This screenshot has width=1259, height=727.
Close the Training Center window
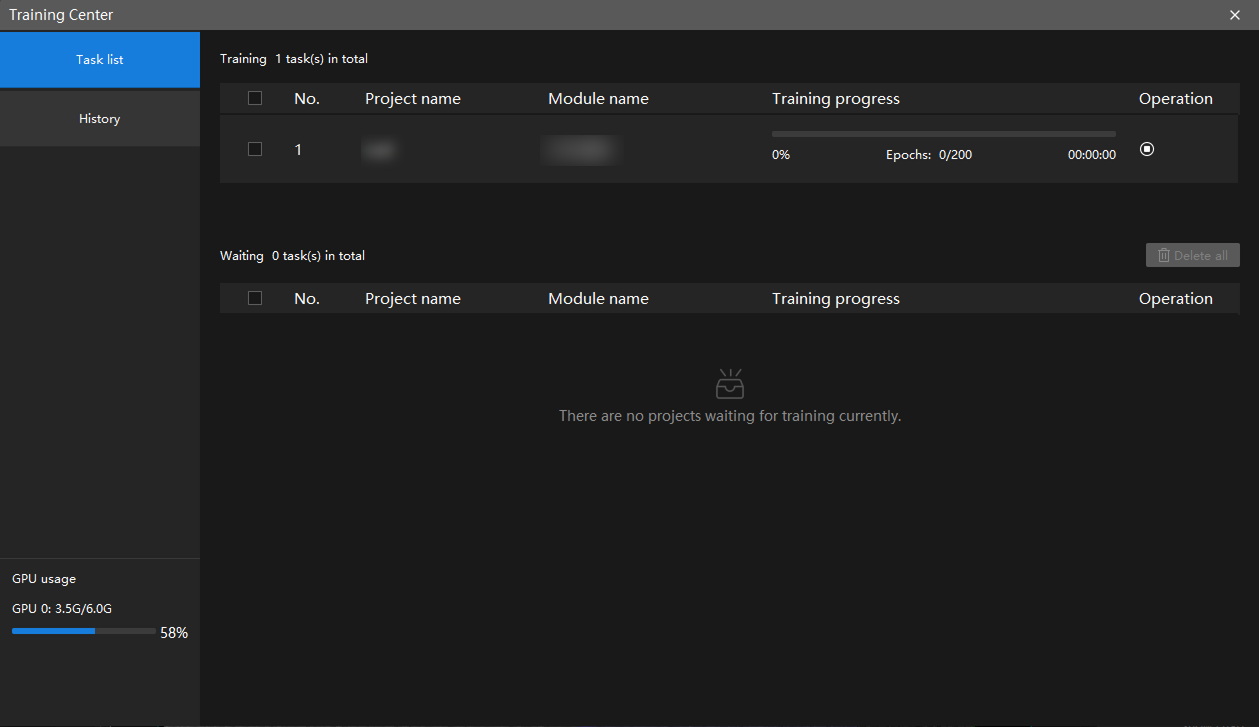click(x=1235, y=15)
